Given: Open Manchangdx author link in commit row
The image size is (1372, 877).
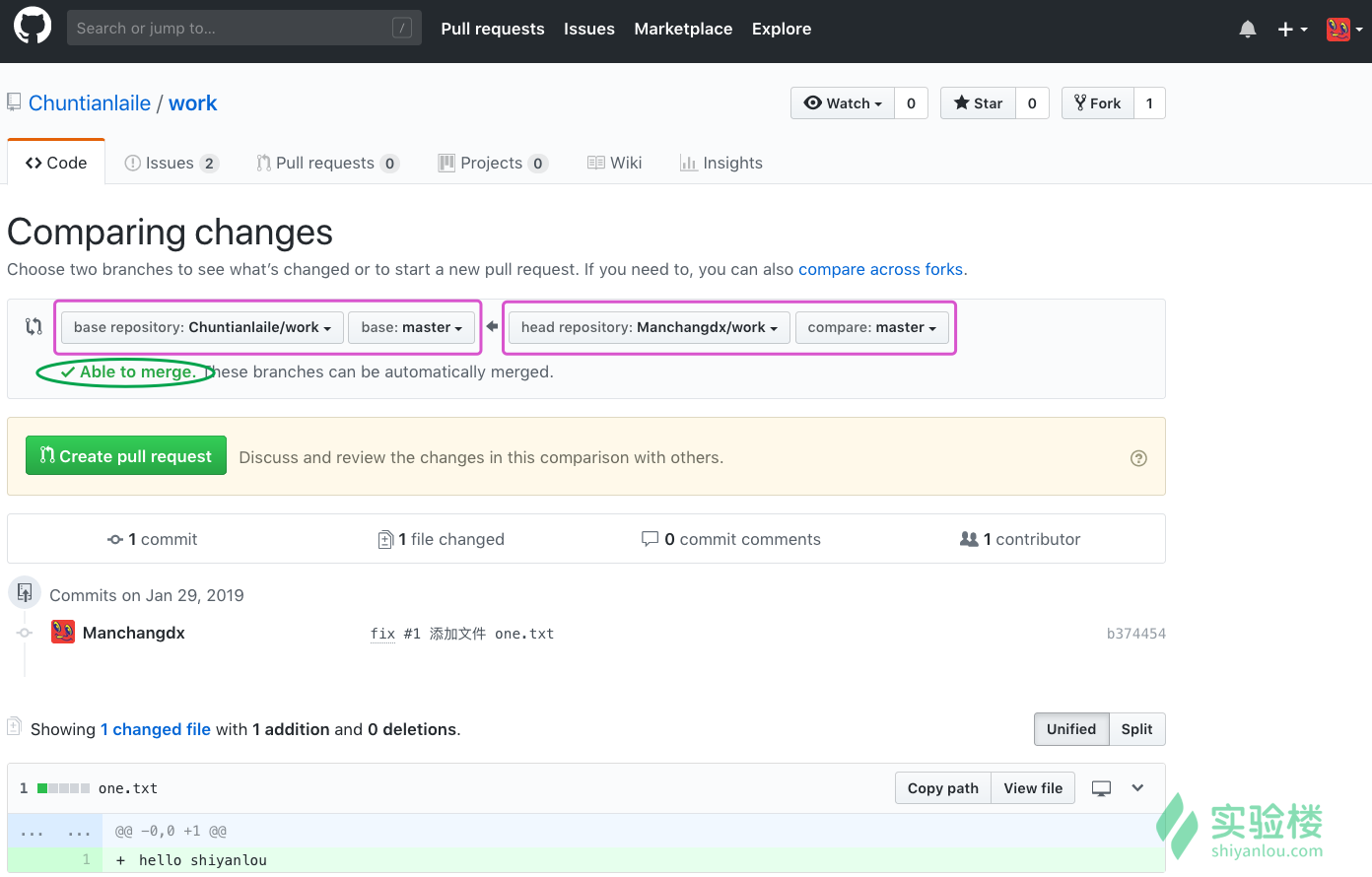Looking at the screenshot, I should click(x=134, y=633).
